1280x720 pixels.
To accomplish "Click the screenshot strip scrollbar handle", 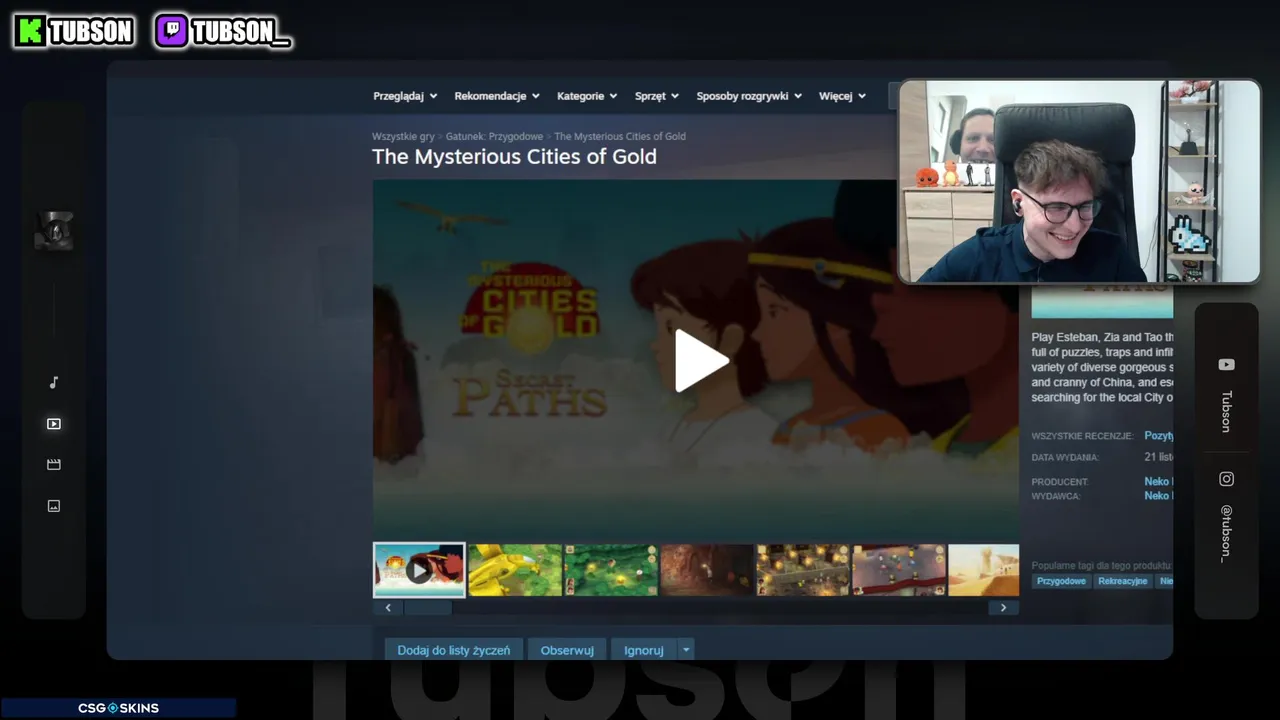I will click(x=428, y=608).
